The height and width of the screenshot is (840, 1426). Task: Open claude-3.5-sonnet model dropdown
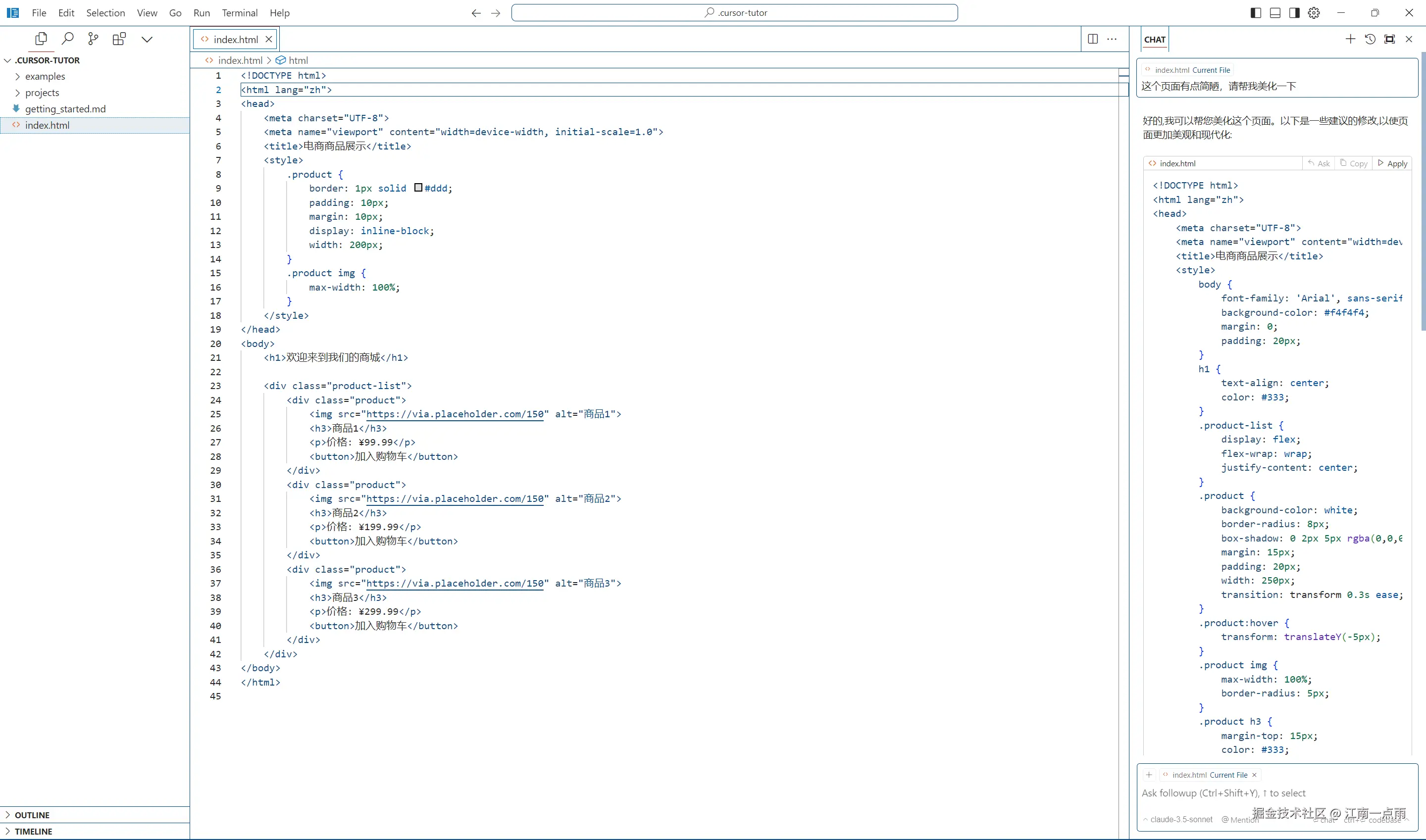[1180, 819]
